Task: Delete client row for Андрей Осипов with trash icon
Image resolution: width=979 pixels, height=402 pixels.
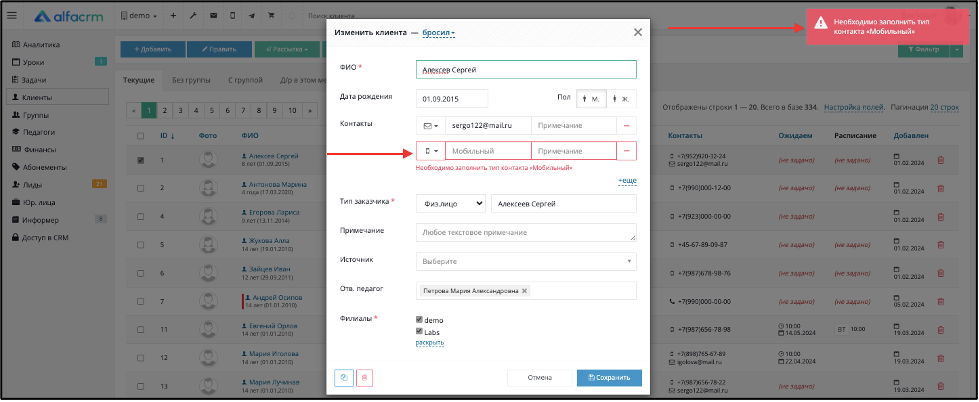Action: click(940, 302)
